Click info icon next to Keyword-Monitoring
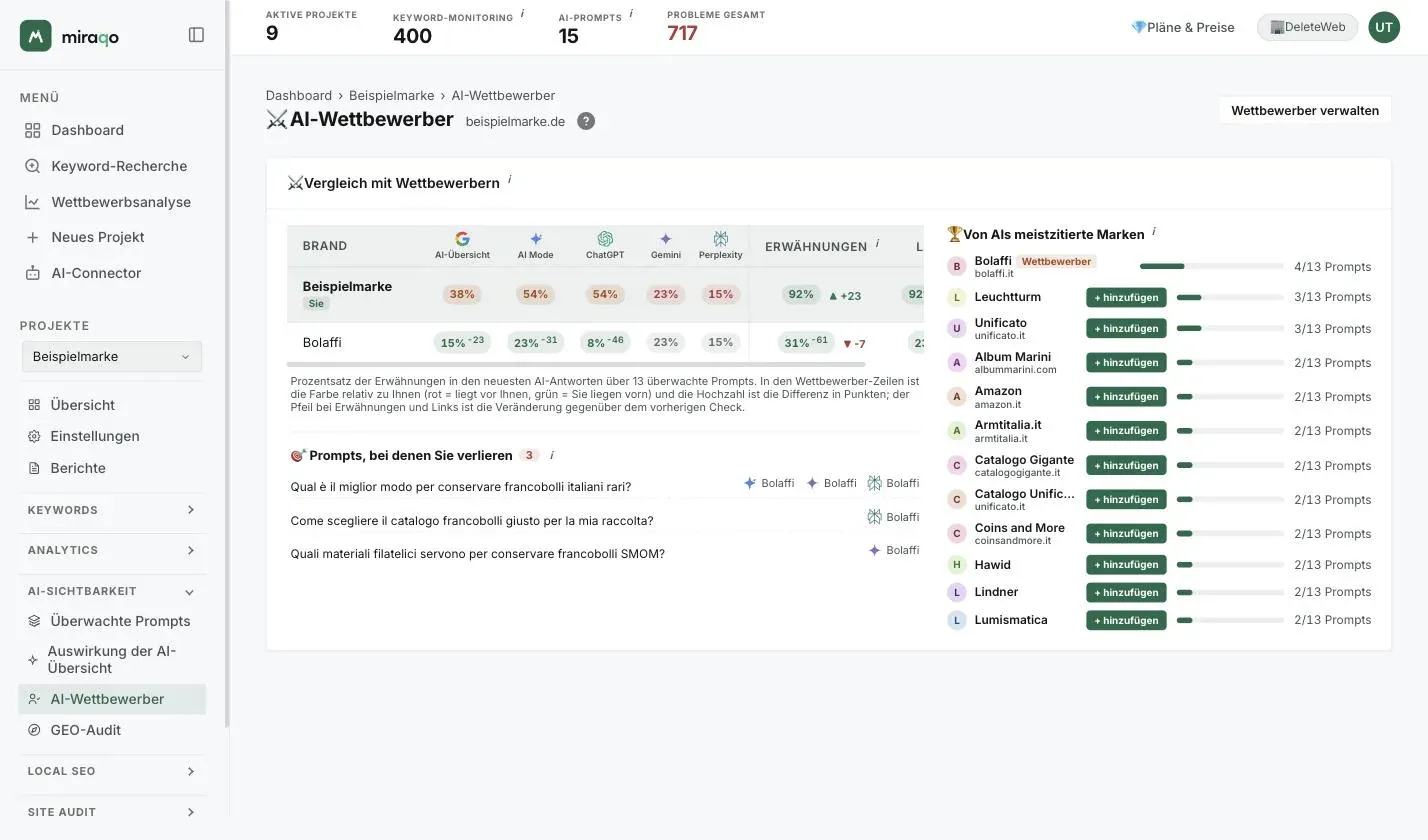 523,14
